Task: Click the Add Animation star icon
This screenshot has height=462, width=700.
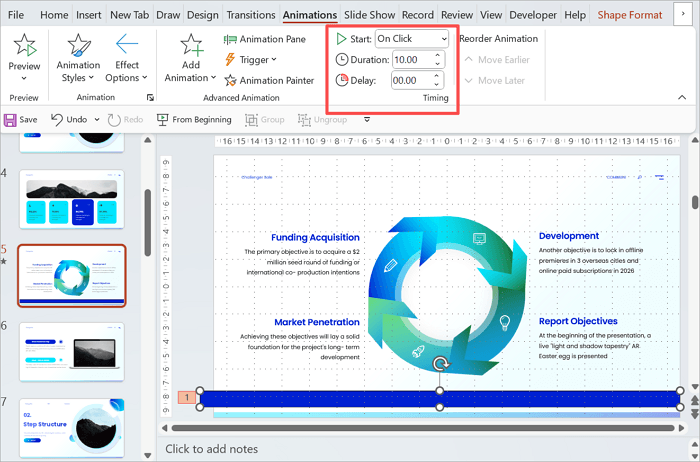Action: (x=190, y=47)
